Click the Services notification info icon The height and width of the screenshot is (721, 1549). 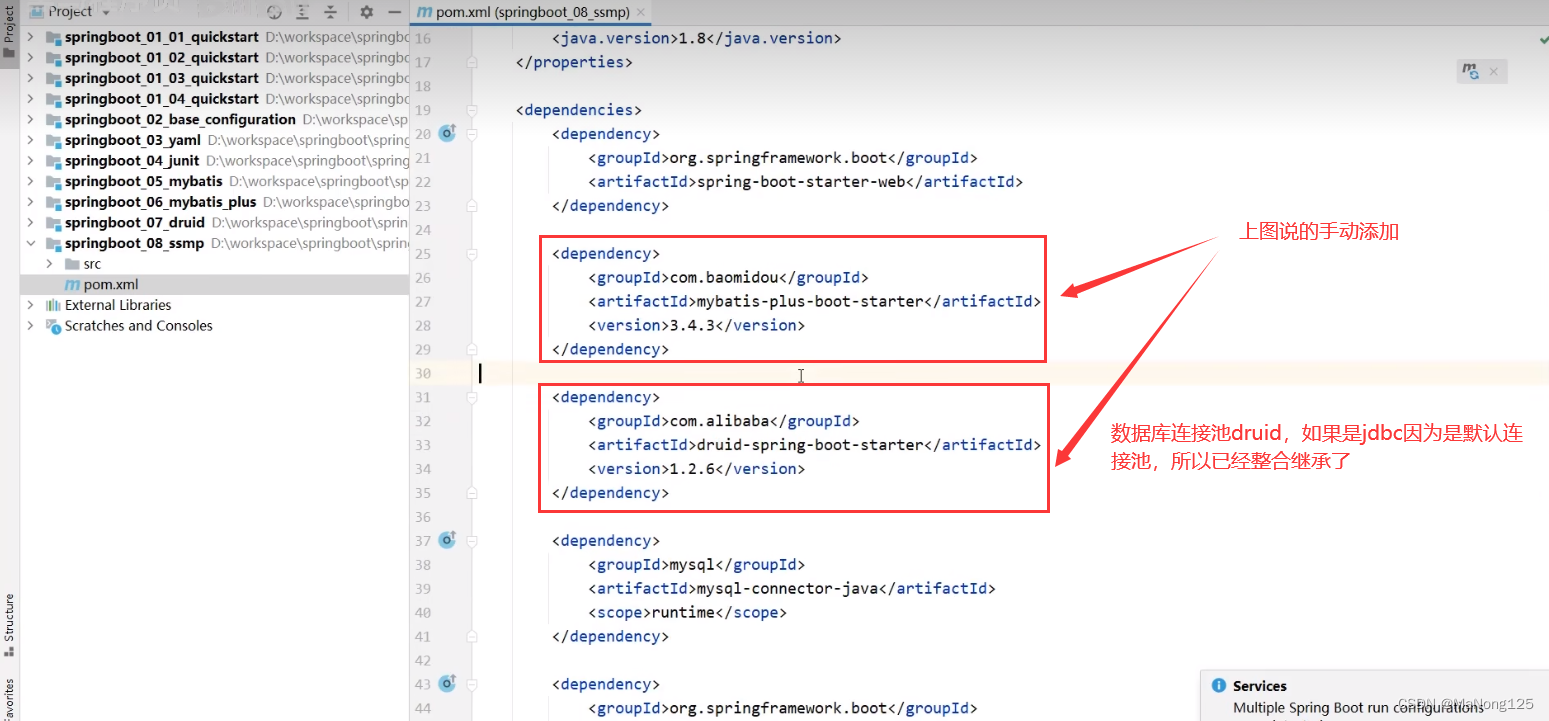pyautogui.click(x=1218, y=686)
